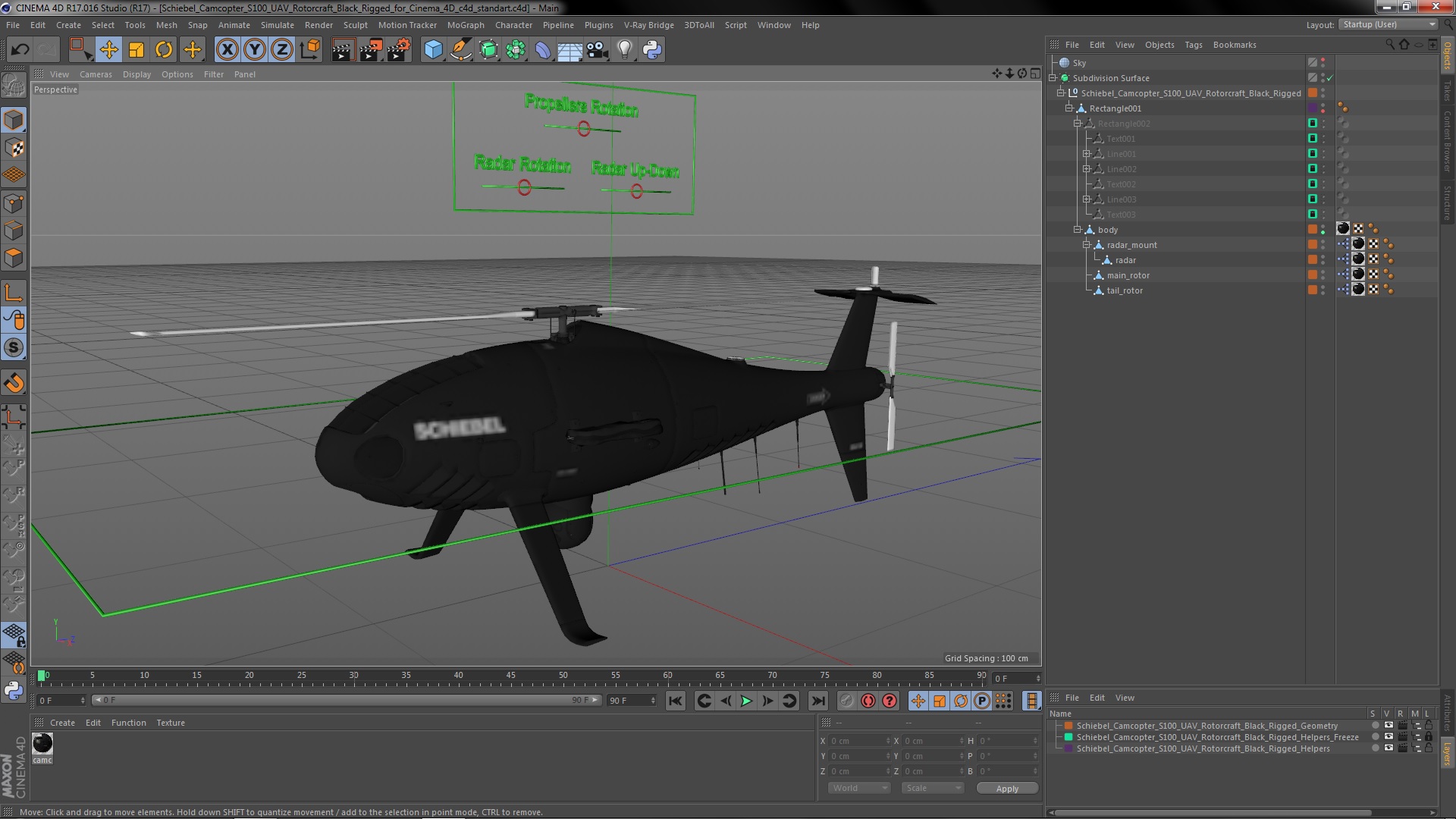This screenshot has height=819, width=1456.
Task: Click the Python script icon in toolbar
Action: 652,50
